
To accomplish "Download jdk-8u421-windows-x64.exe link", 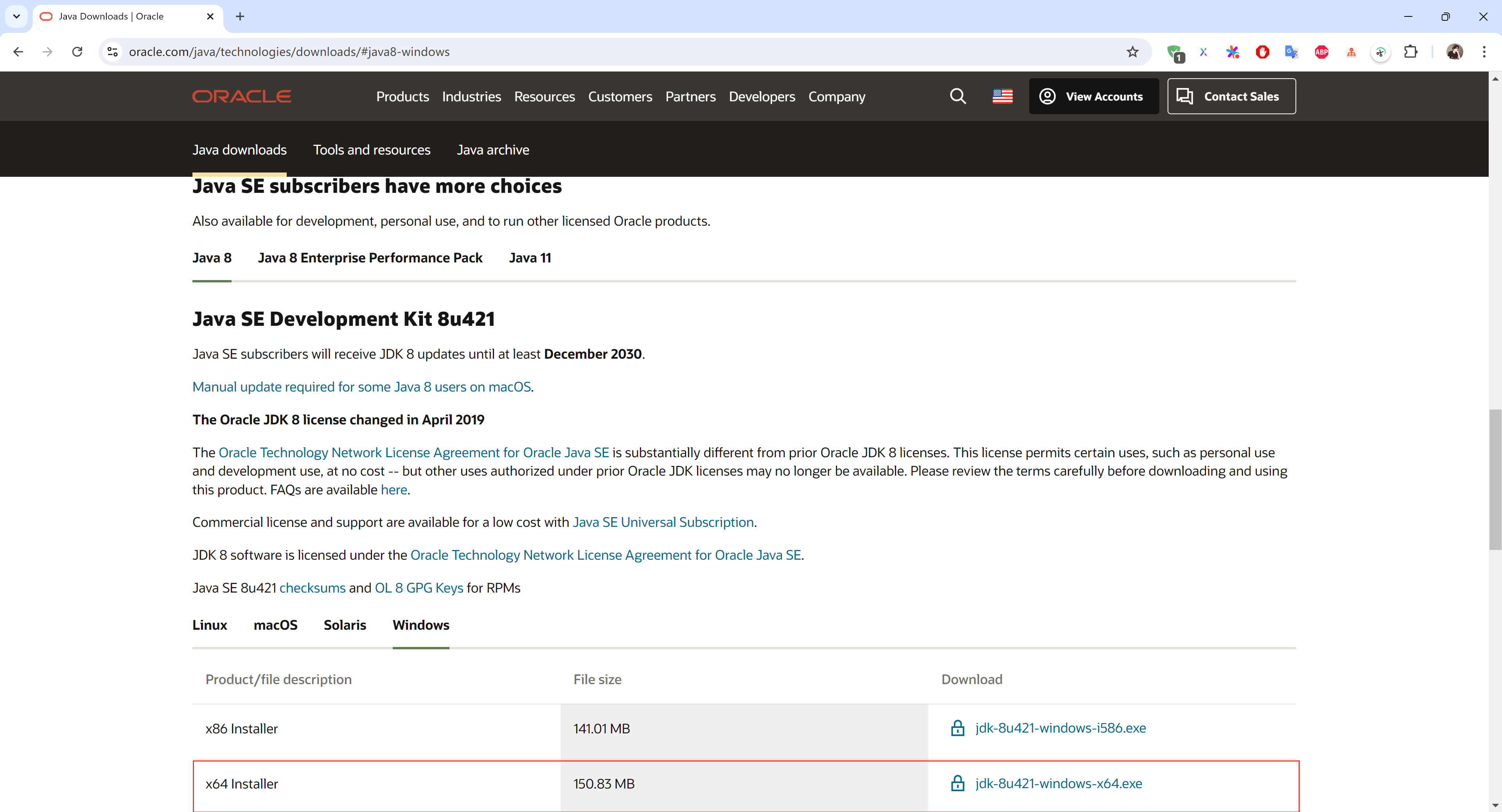I will 1058,783.
